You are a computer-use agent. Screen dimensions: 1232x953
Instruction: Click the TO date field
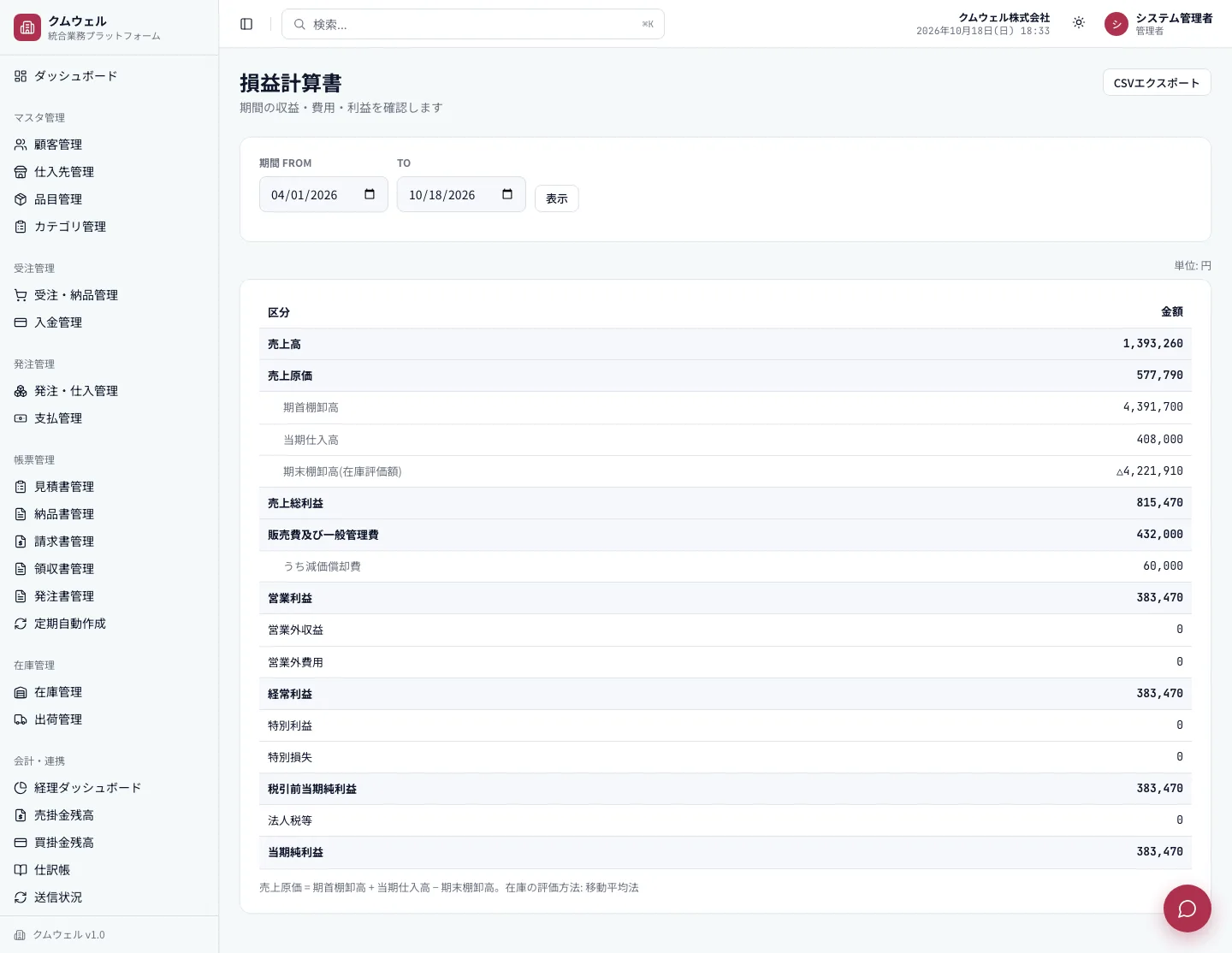[x=461, y=194]
